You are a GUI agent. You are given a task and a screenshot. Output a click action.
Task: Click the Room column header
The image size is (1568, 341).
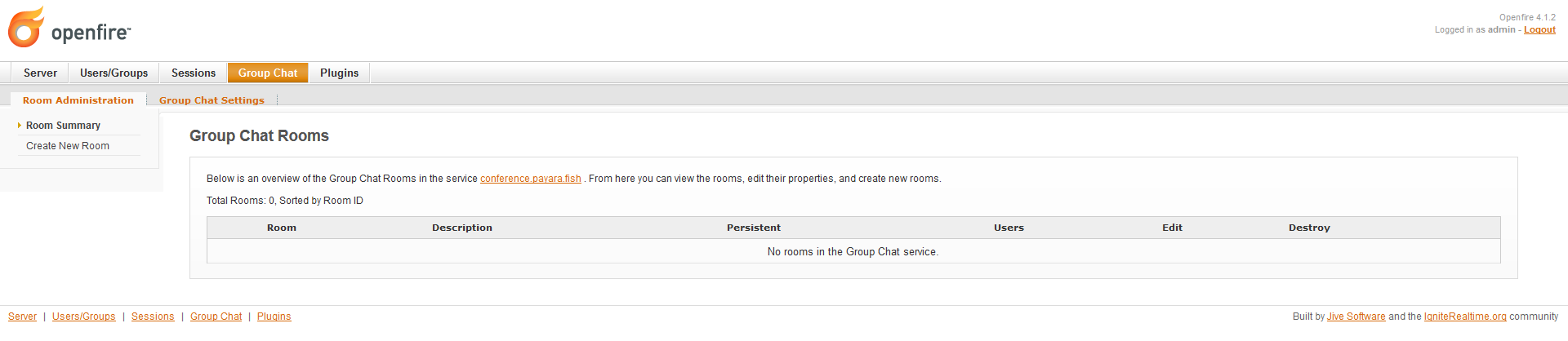(x=282, y=228)
